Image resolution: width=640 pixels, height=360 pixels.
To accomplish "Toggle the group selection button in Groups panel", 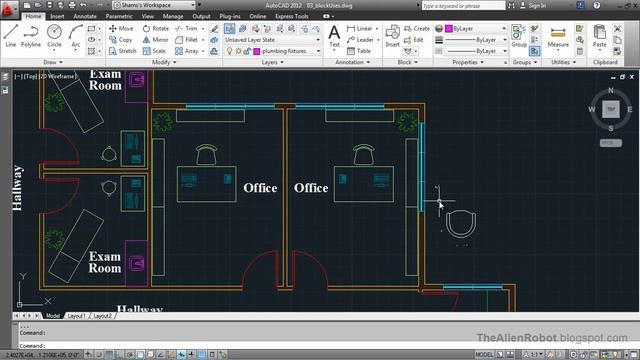I will (x=534, y=51).
